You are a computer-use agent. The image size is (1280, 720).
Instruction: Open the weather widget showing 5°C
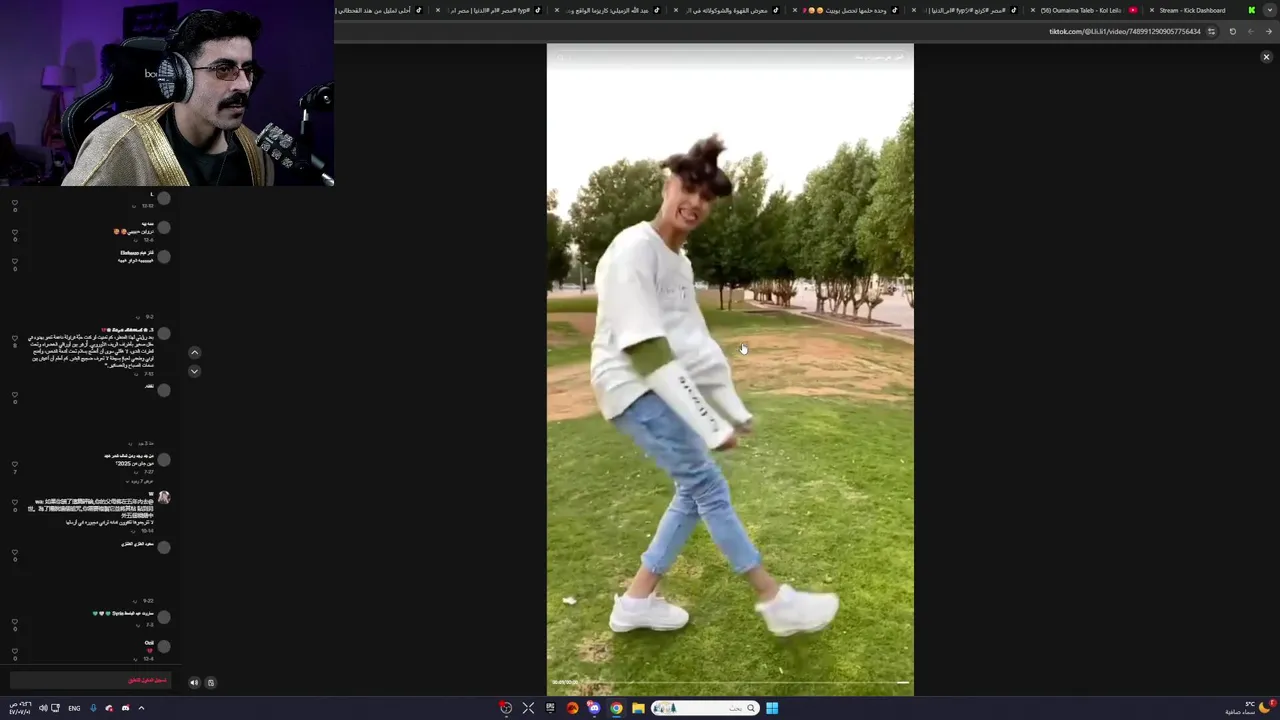click(x=1252, y=707)
